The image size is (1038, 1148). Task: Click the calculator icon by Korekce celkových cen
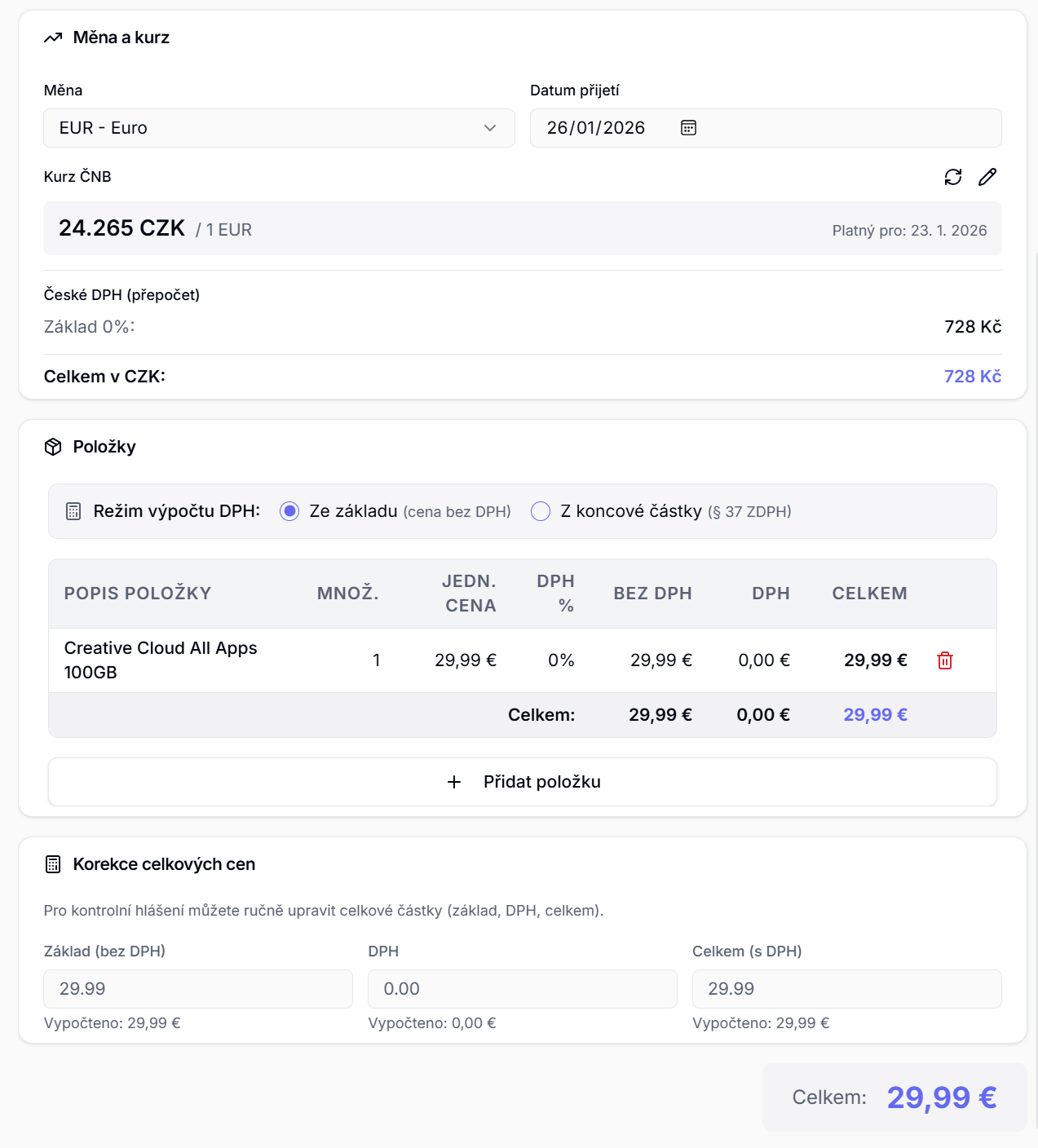tap(53, 864)
